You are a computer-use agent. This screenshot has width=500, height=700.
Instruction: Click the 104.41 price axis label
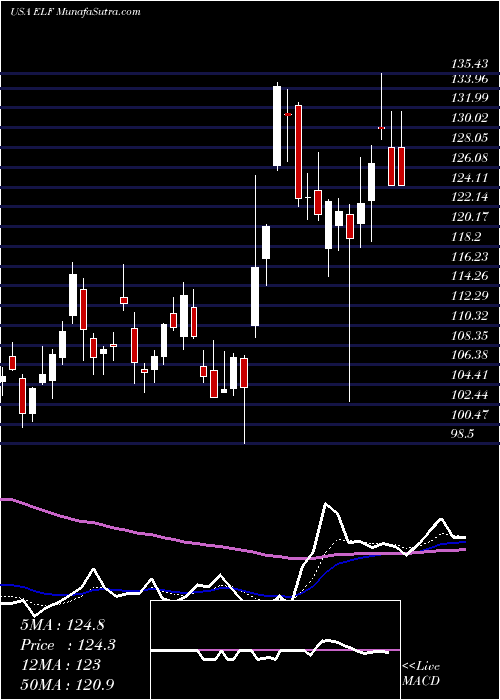(x=470, y=375)
